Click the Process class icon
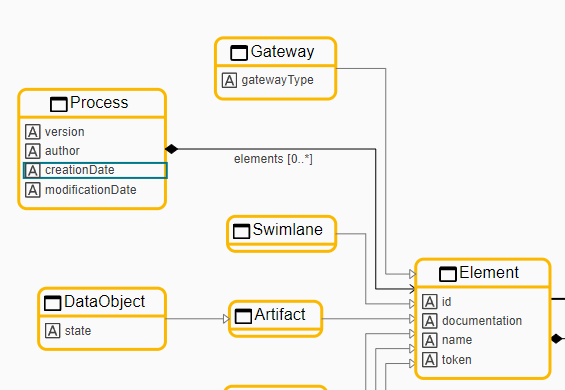Viewport: 565px width, 390px height. click(x=59, y=105)
